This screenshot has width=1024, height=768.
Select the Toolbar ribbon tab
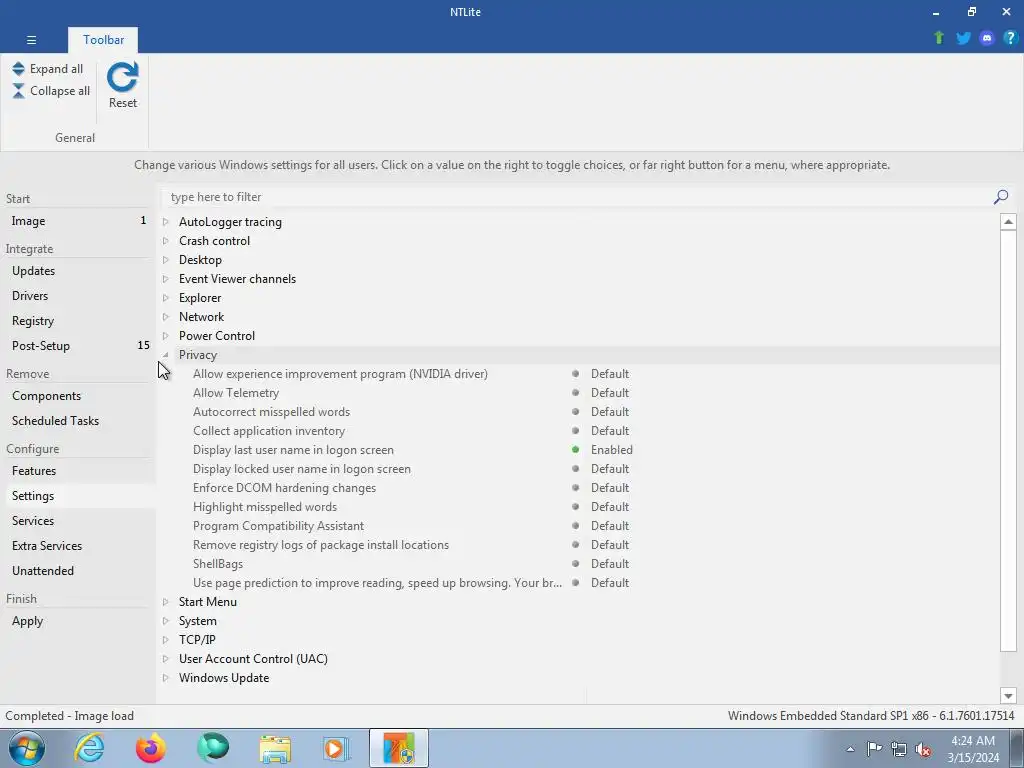tap(103, 40)
